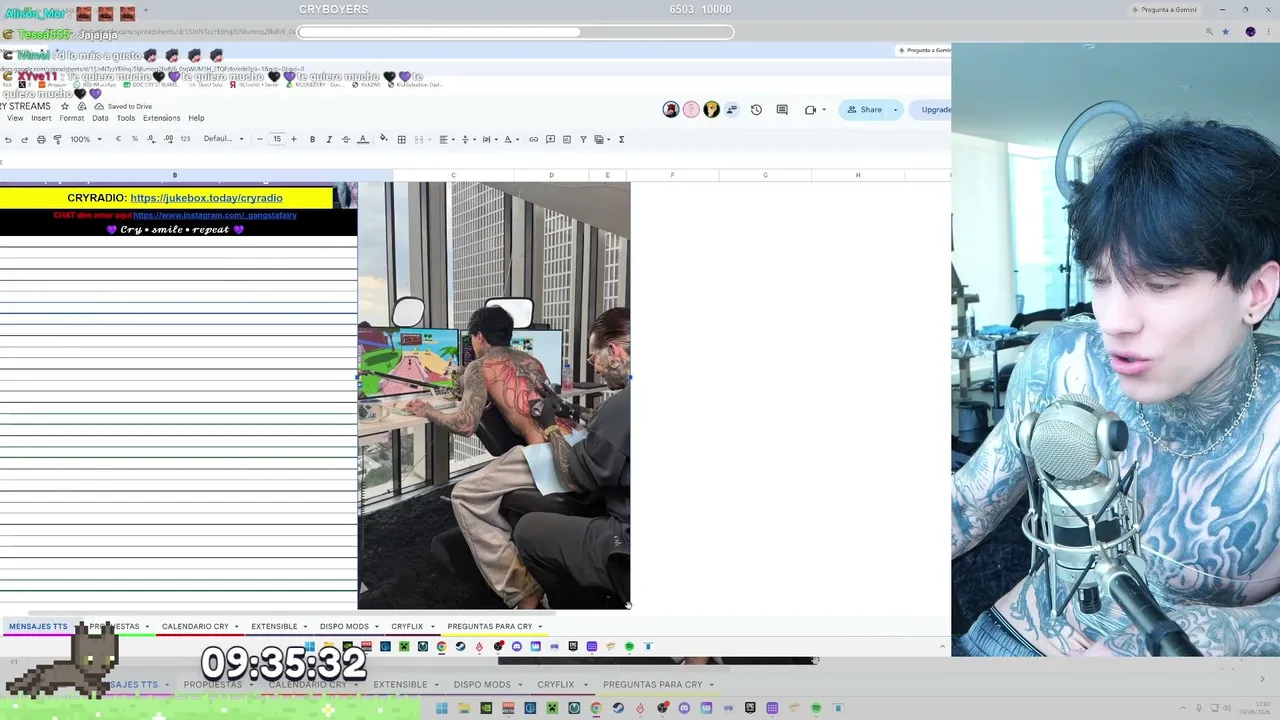Print the spreadsheet using the printer icon
The height and width of the screenshot is (720, 1280).
pos(41,139)
